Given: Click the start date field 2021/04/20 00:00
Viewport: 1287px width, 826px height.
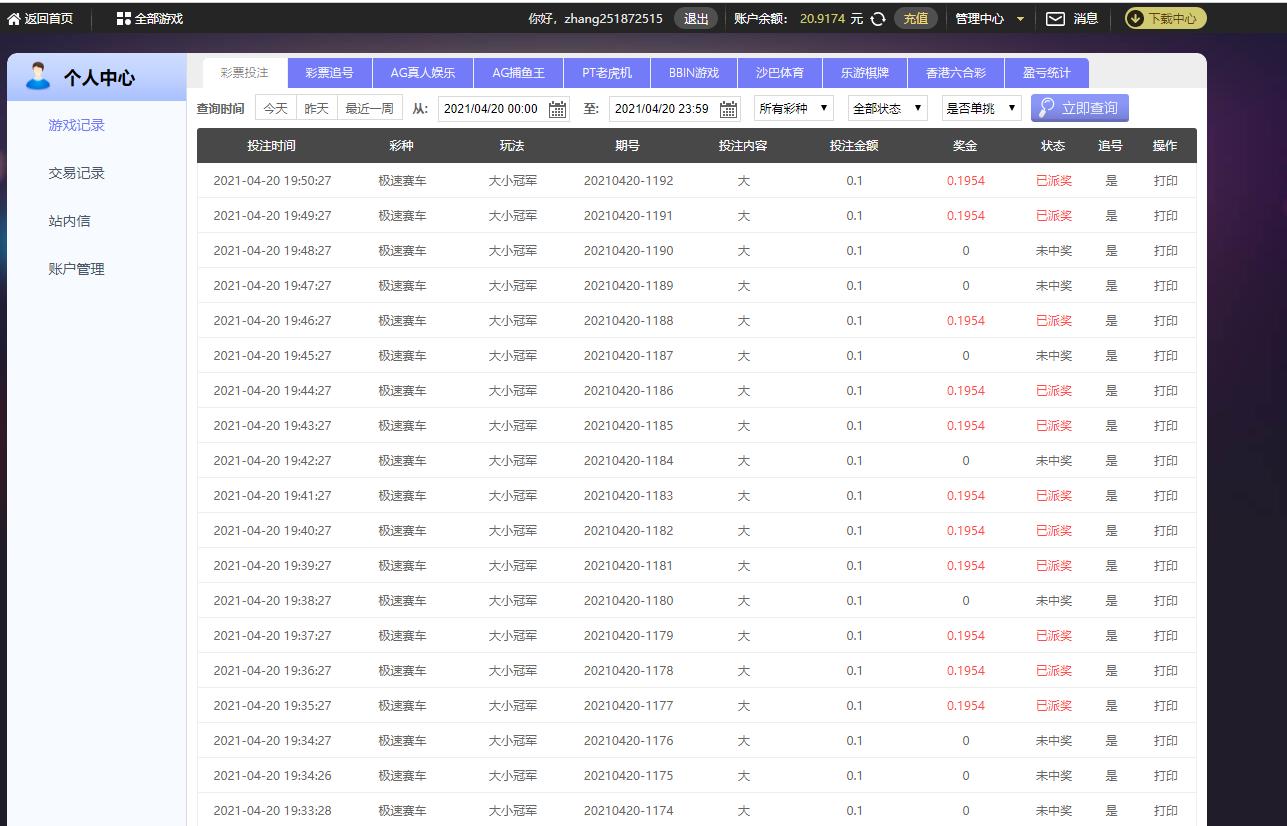Looking at the screenshot, I should click(x=504, y=109).
